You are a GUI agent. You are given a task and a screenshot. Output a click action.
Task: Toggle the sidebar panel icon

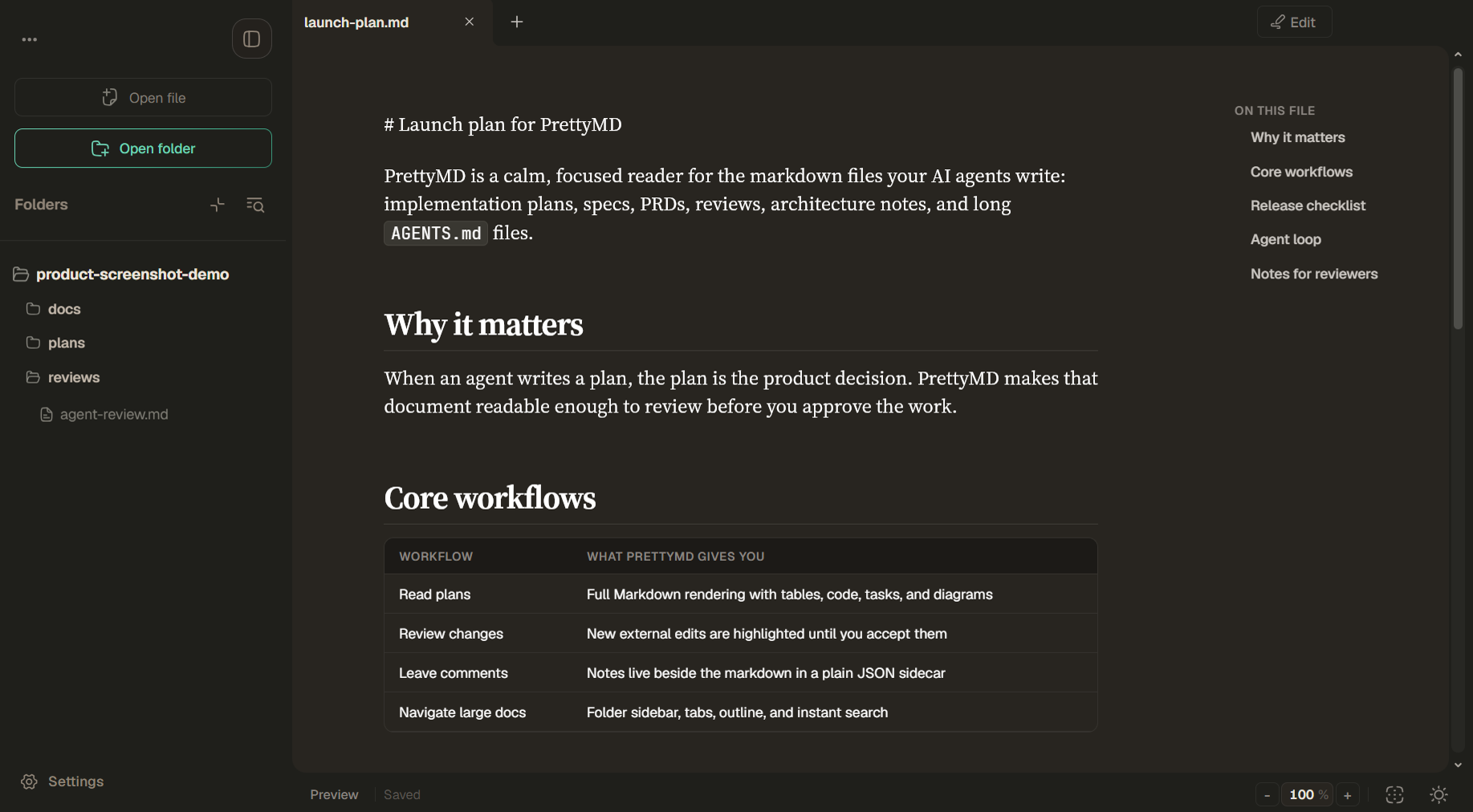pyautogui.click(x=251, y=39)
